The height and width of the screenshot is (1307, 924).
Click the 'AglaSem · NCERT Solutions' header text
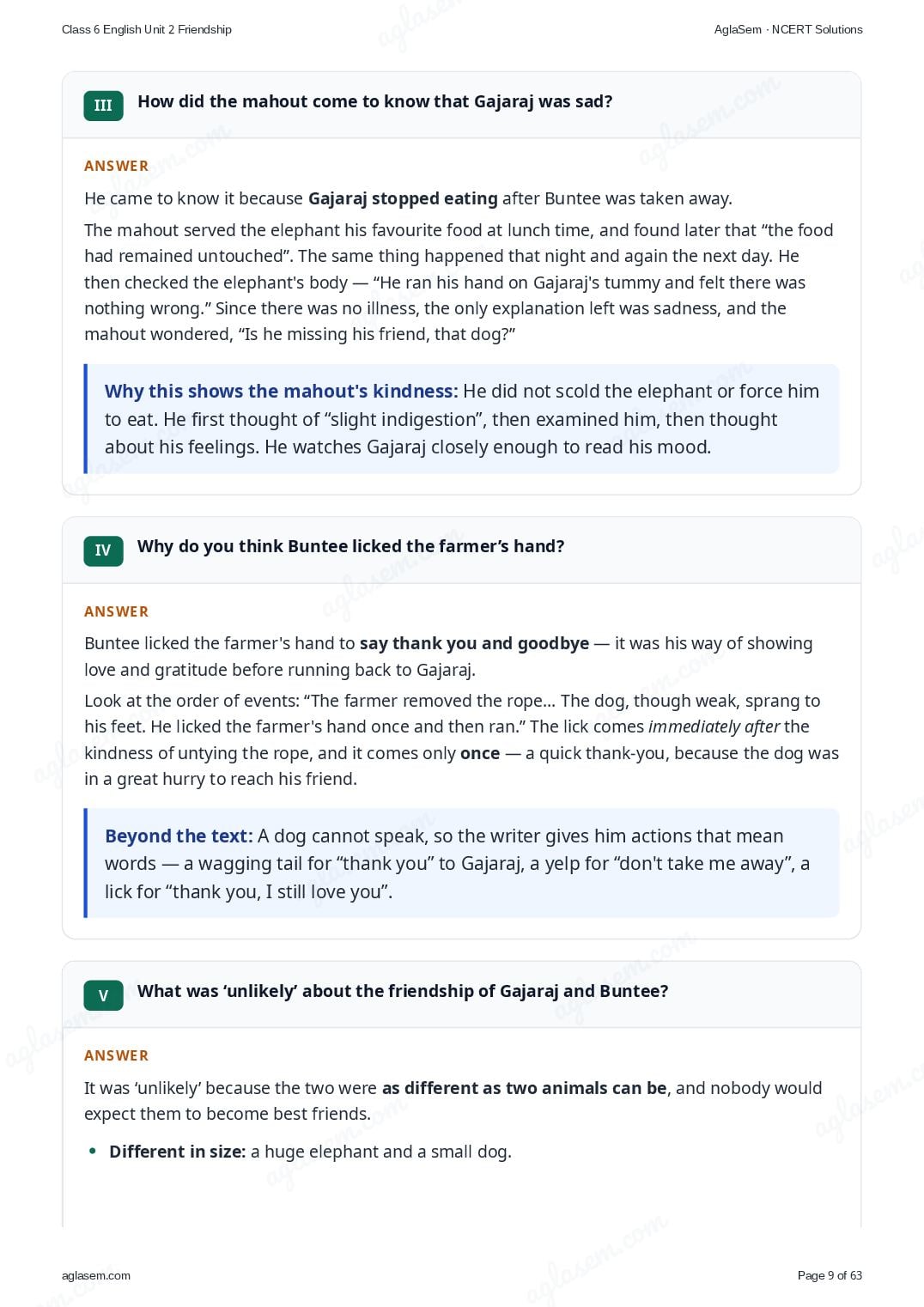point(788,29)
